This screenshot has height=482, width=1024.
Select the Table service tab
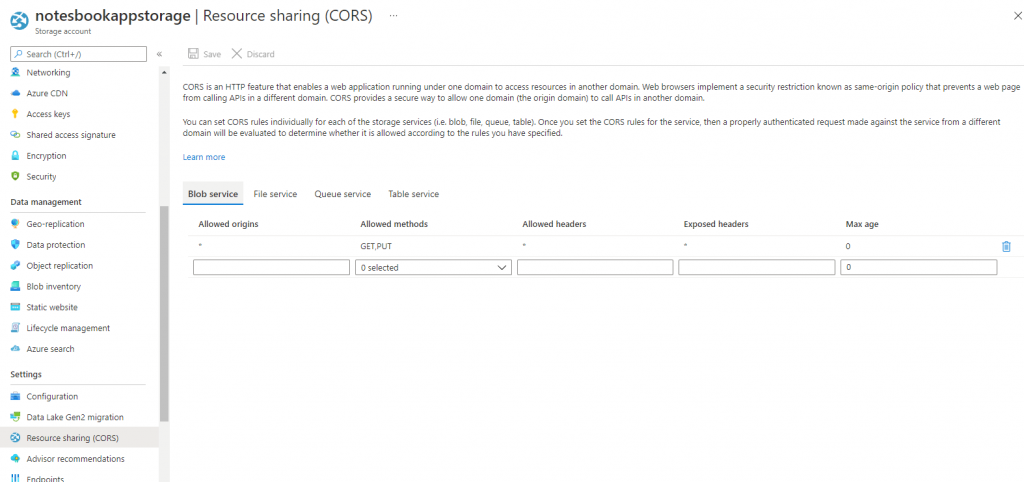413,194
